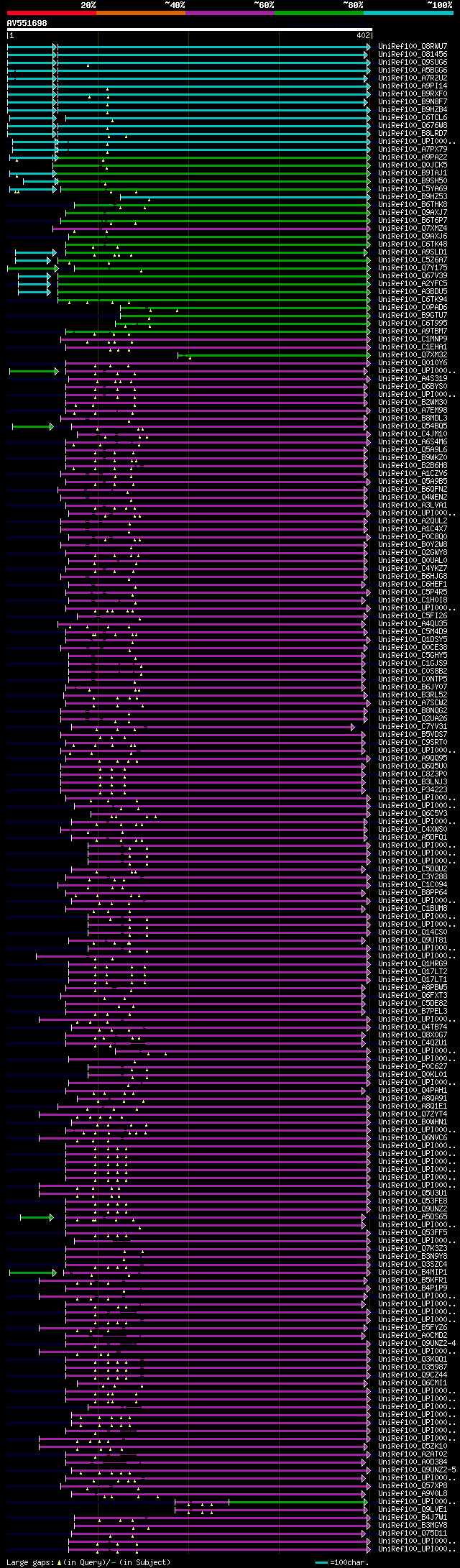Image resolution: width=460 pixels, height=1568 pixels.
Task: Click the red 20% identity color bar
Action: (51, 12)
